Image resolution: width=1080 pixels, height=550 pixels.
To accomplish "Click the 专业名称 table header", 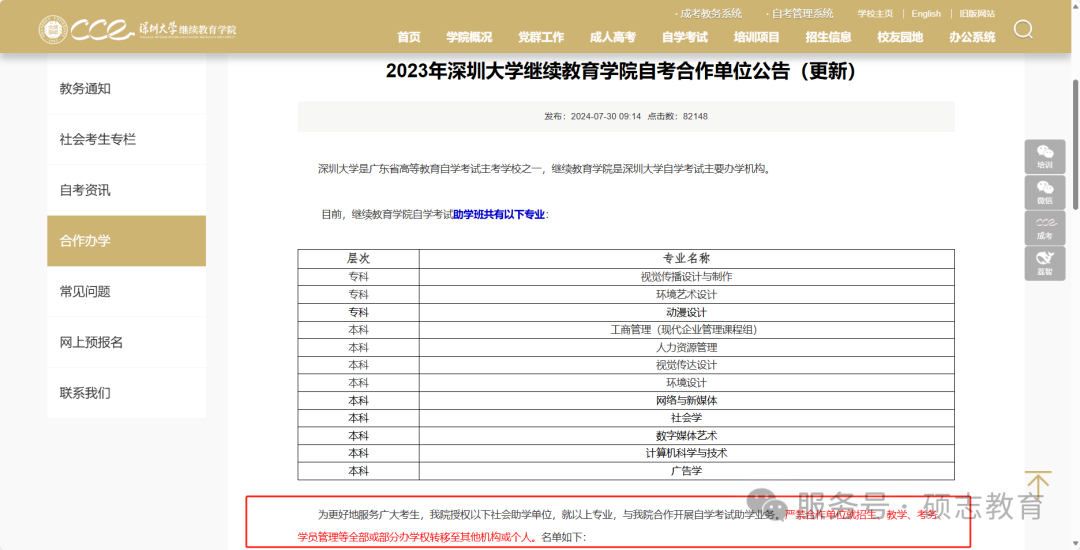I will point(687,258).
